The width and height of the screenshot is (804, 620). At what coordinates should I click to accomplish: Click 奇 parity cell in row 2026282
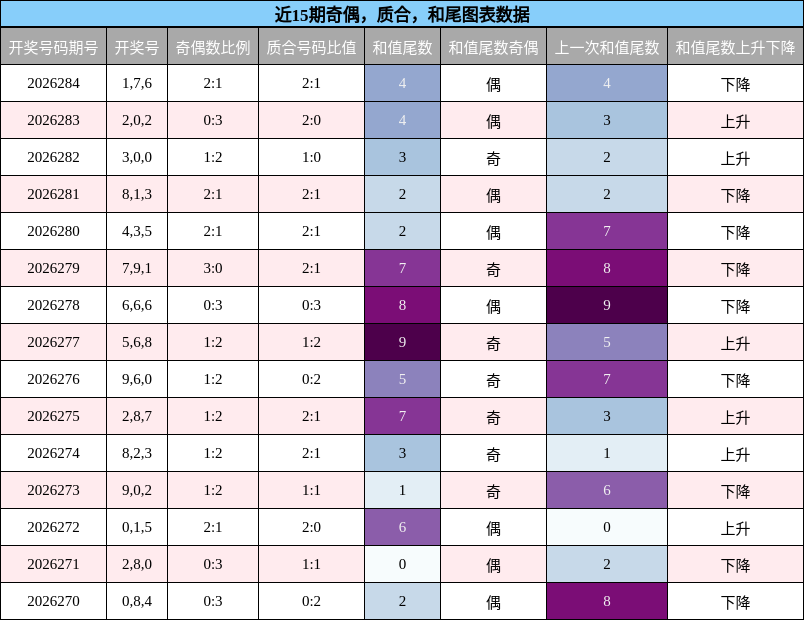(493, 158)
